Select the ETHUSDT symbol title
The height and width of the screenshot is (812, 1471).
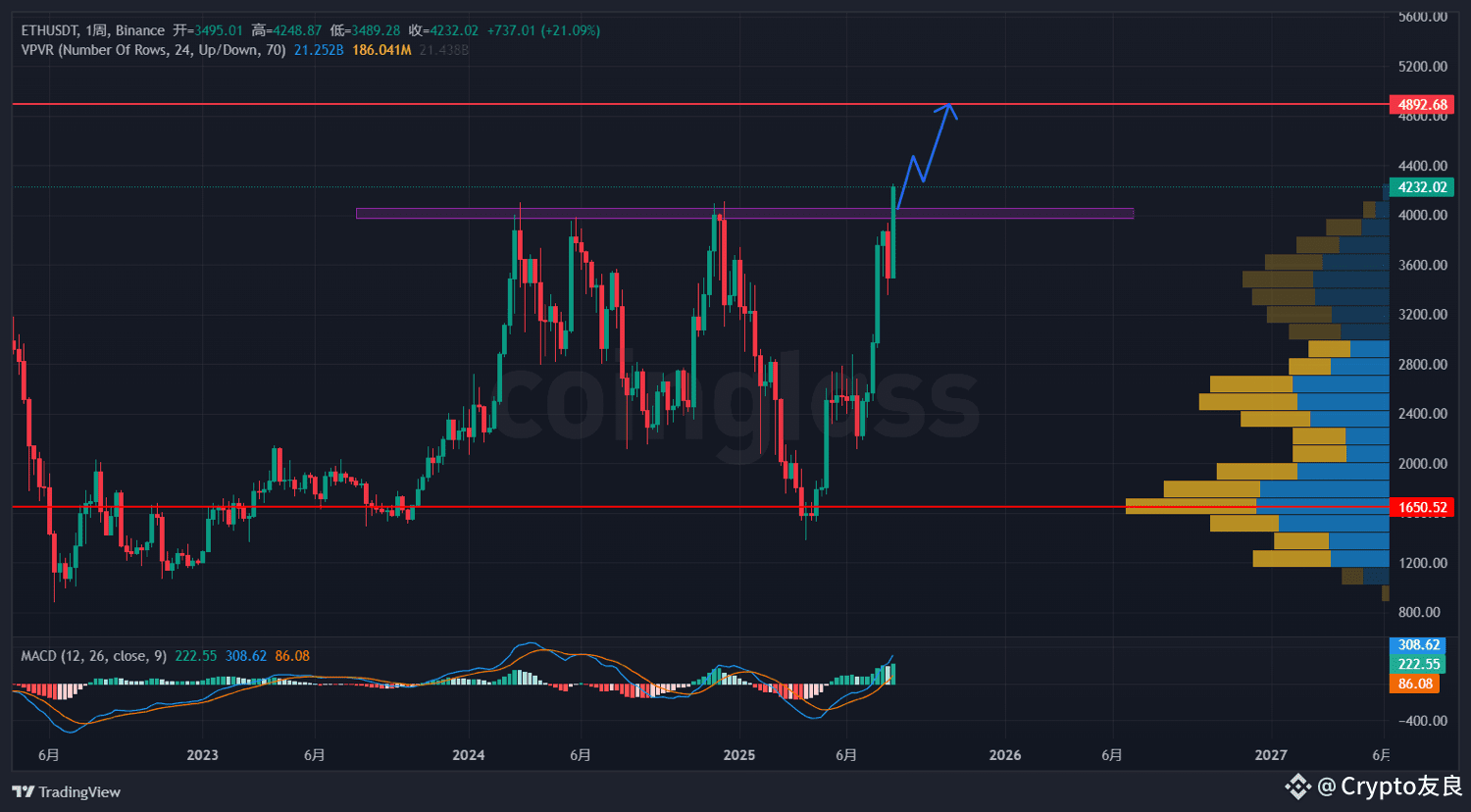pyautogui.click(x=50, y=30)
